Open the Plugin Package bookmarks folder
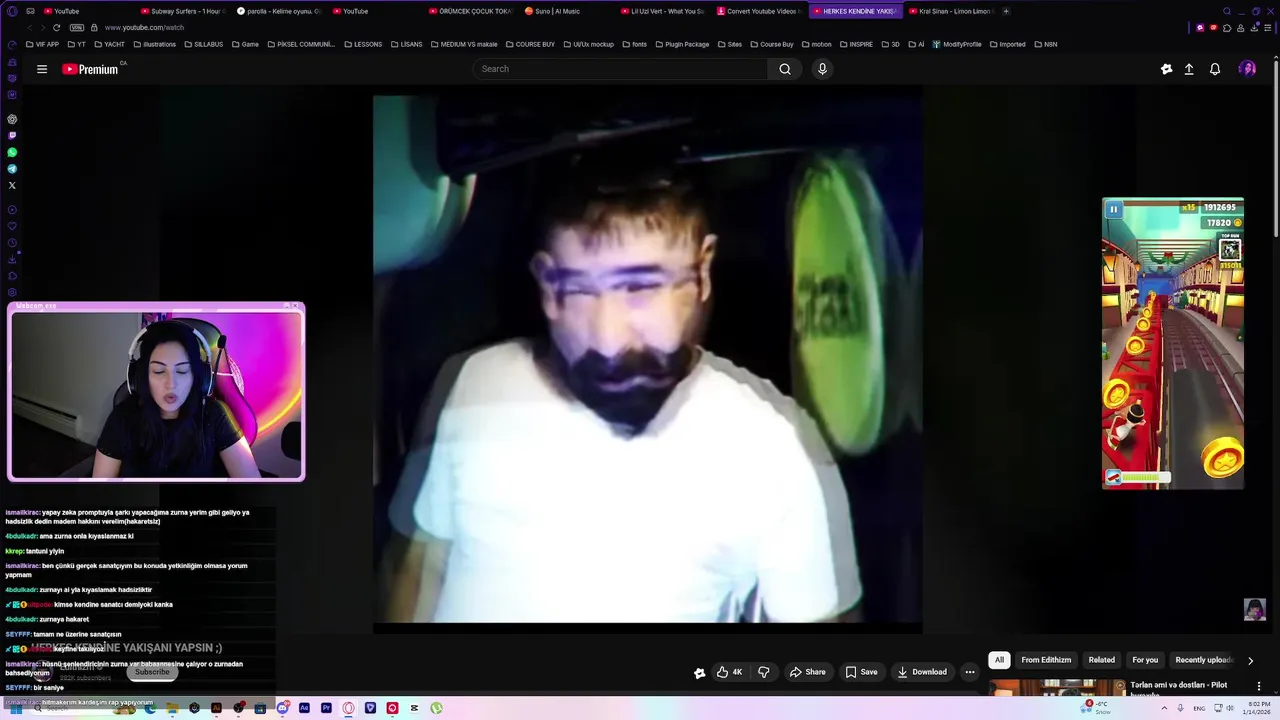 pos(682,44)
